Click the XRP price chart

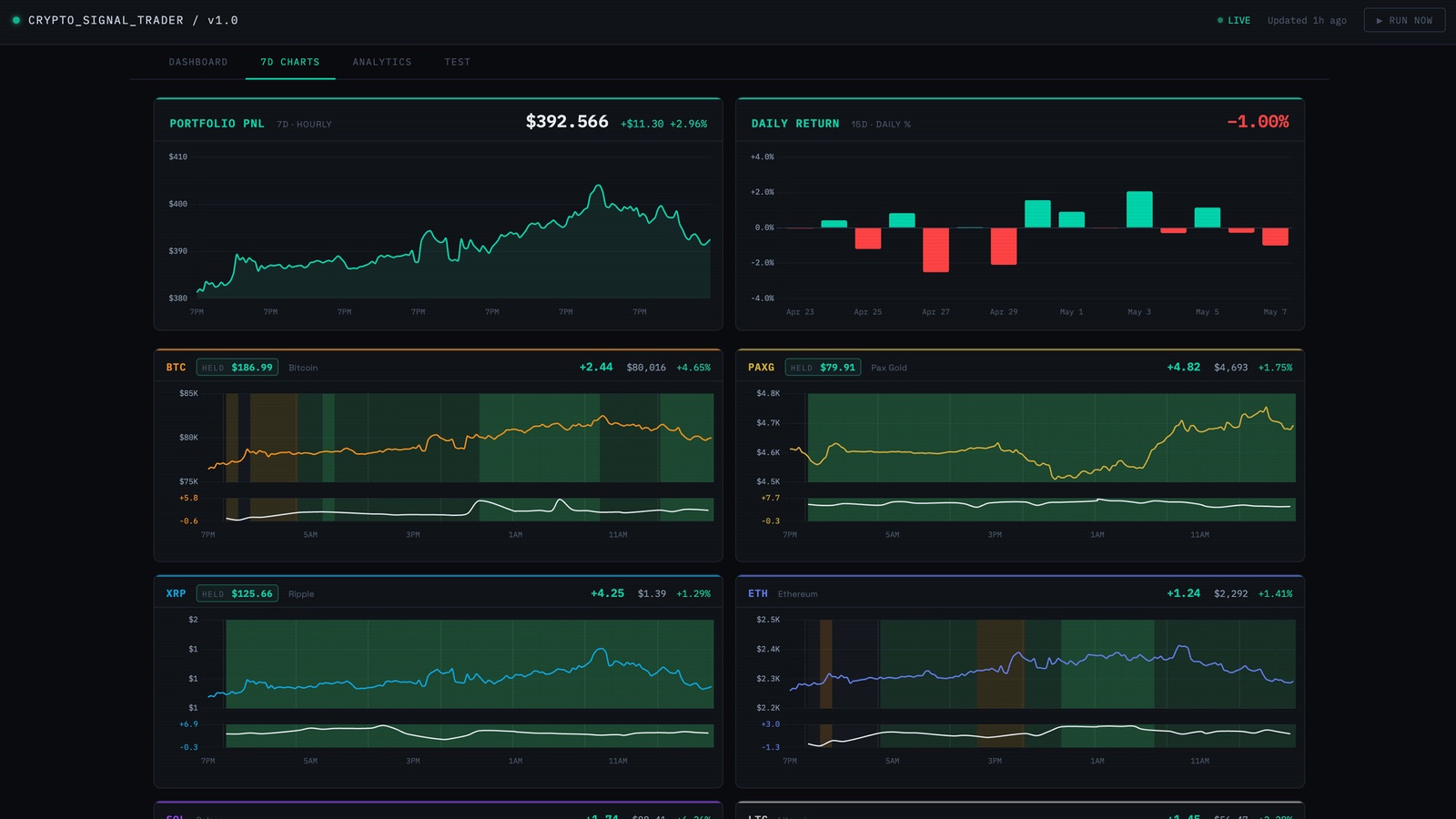[x=460, y=664]
